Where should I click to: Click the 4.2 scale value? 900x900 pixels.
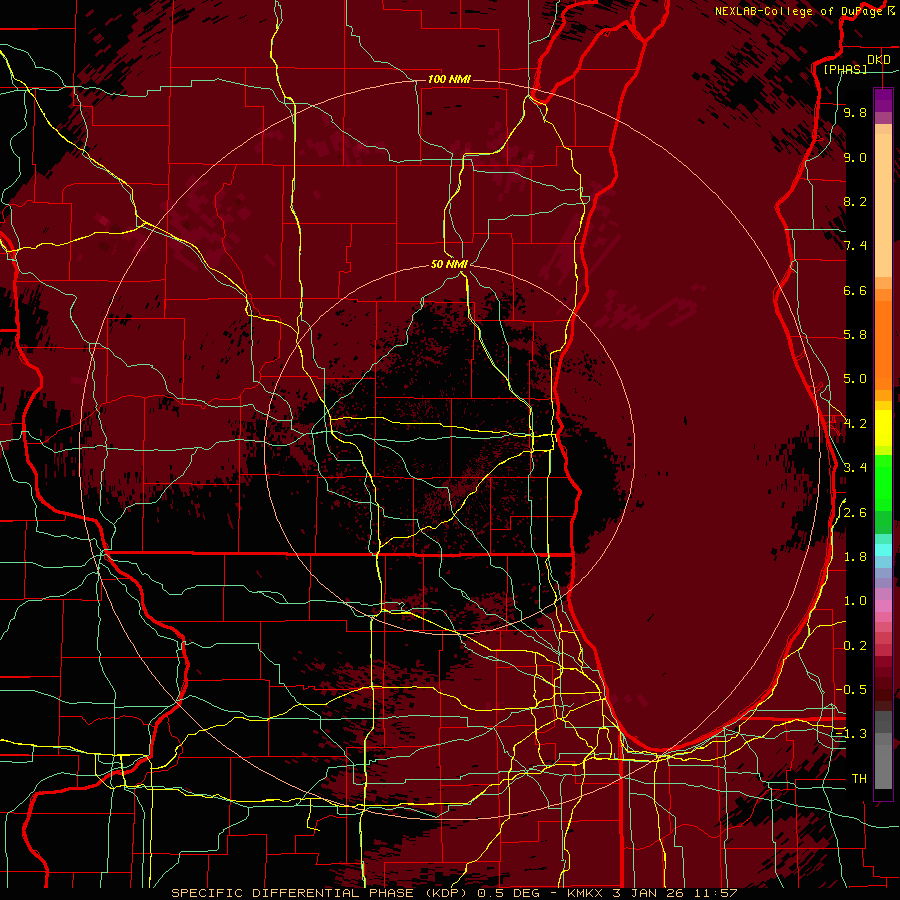tap(855, 424)
